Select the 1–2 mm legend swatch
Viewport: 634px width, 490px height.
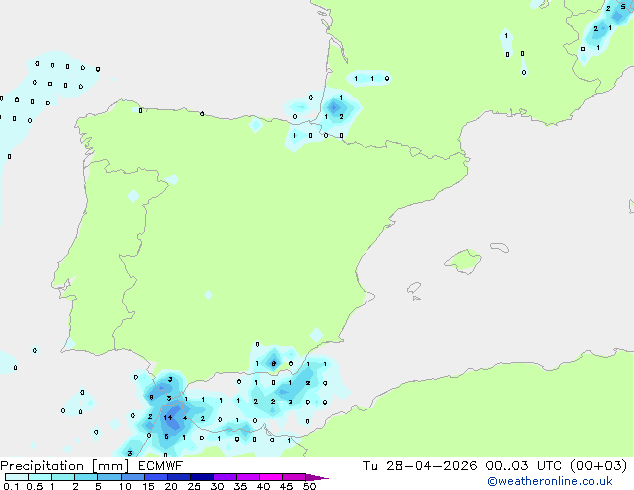click(x=63, y=477)
